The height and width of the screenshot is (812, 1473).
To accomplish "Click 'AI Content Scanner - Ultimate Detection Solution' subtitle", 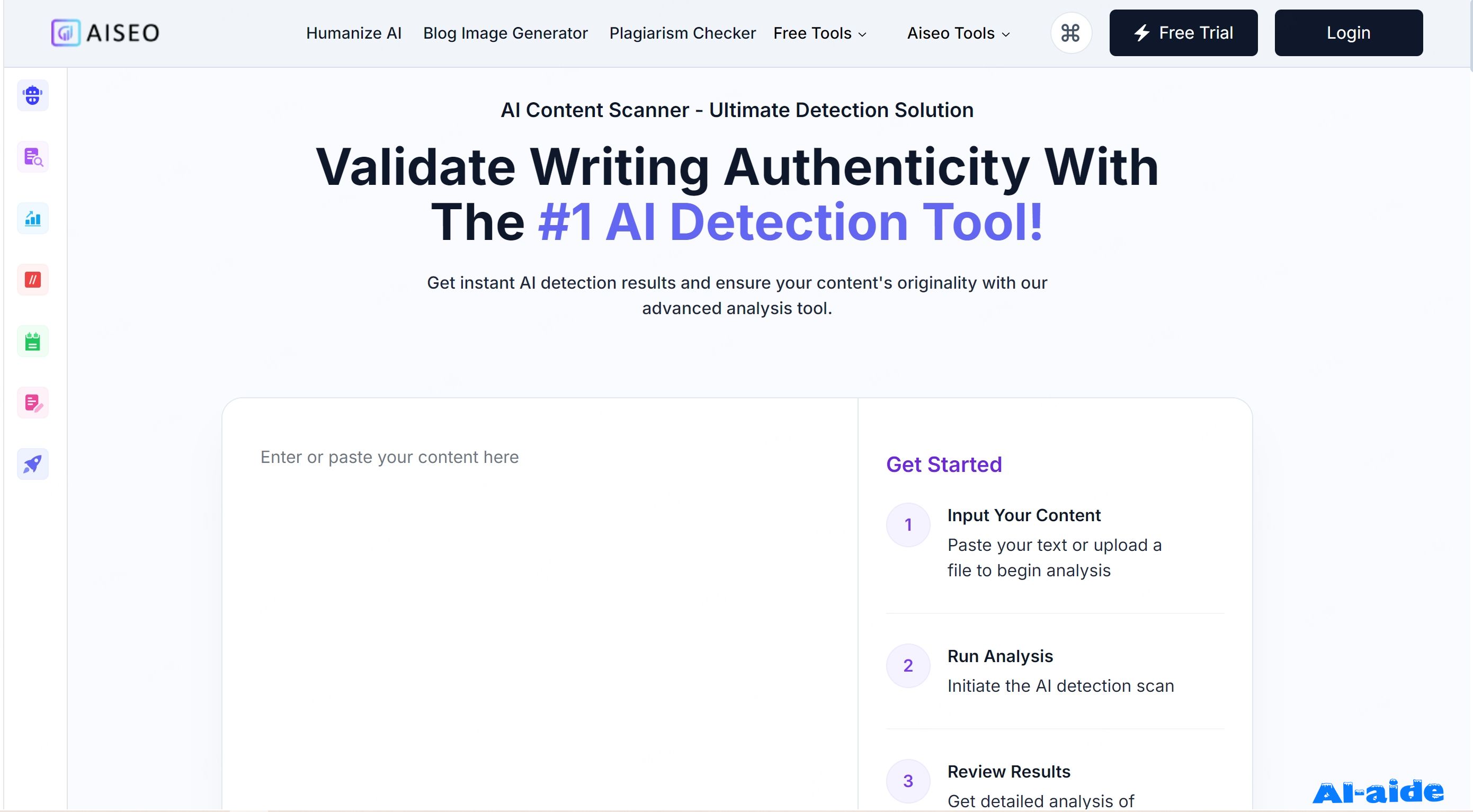I will pos(737,110).
